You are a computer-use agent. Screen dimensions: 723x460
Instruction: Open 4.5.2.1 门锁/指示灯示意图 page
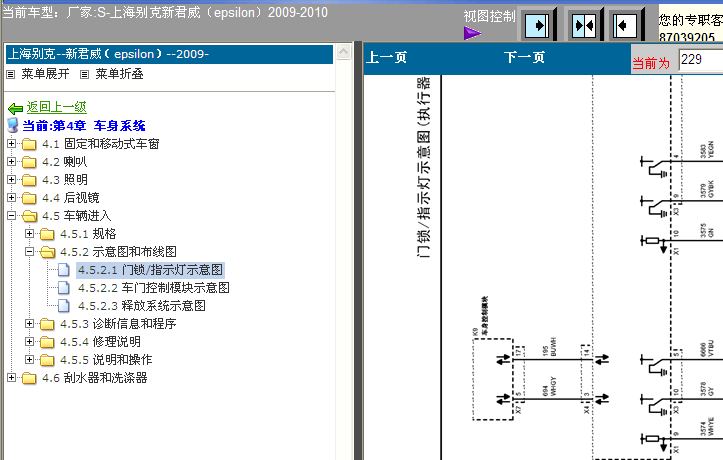coord(150,270)
